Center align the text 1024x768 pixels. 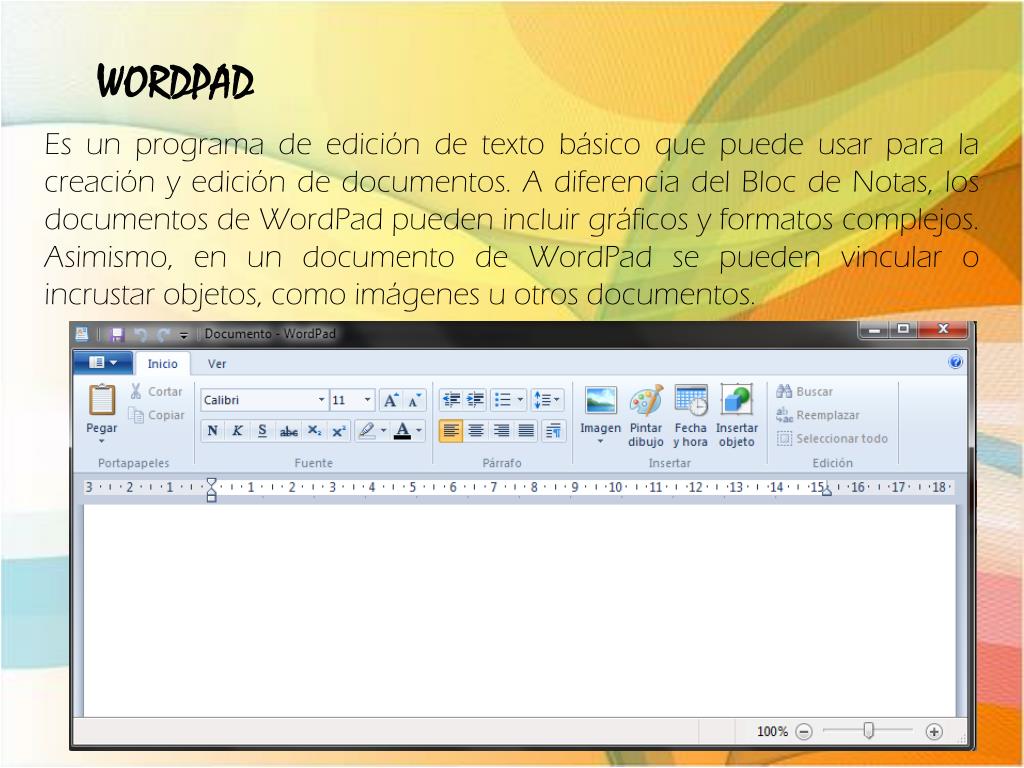[x=476, y=430]
